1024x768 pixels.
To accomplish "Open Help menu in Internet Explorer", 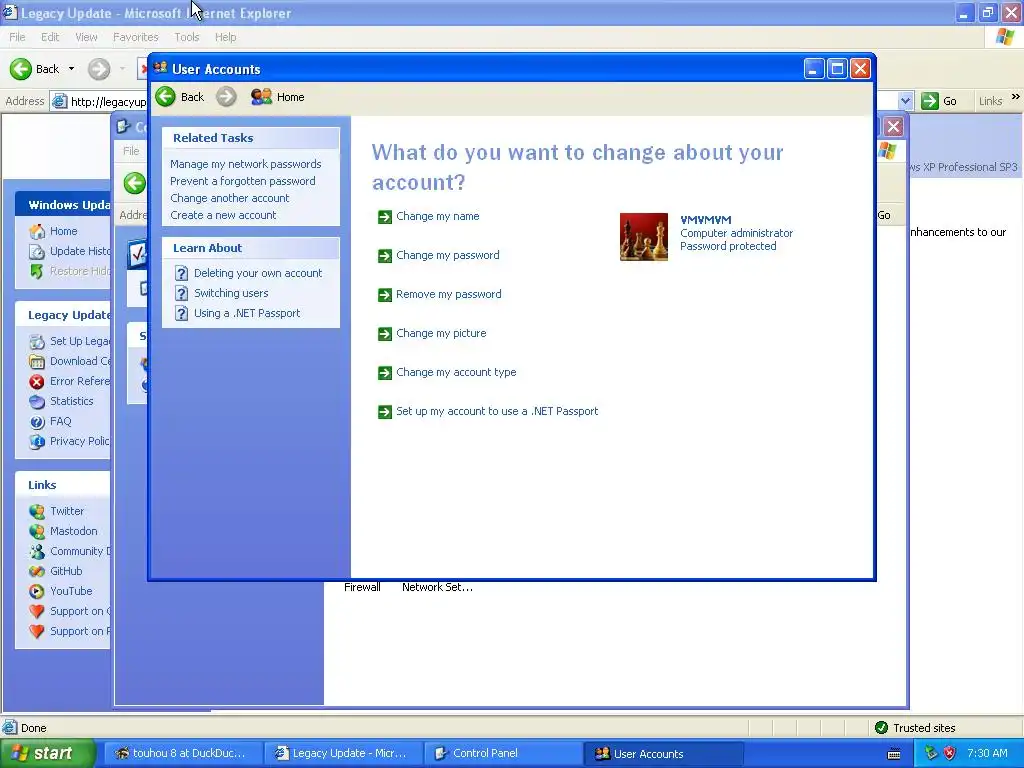I will 226,37.
